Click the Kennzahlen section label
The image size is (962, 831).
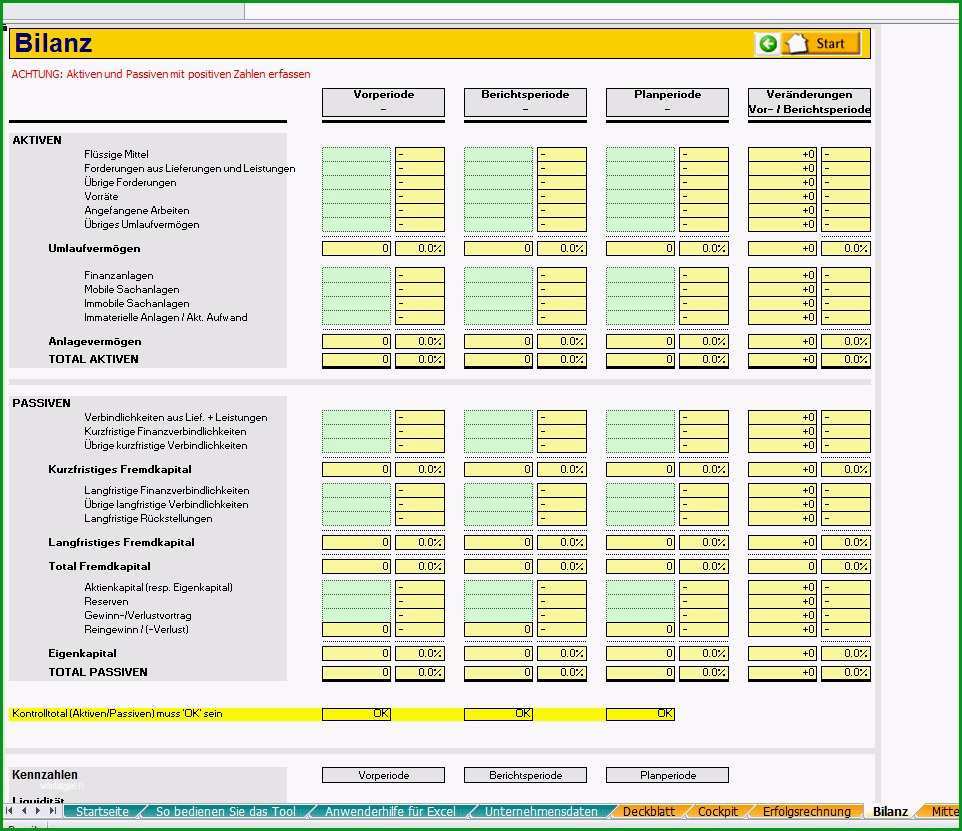point(45,775)
